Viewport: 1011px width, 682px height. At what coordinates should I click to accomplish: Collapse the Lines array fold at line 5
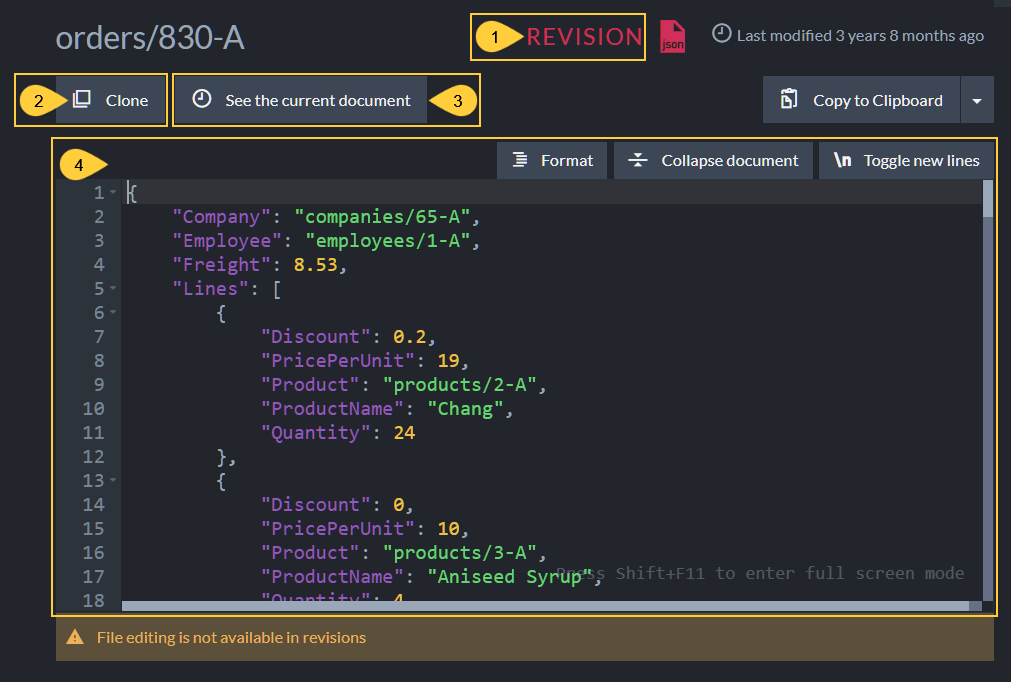113,288
